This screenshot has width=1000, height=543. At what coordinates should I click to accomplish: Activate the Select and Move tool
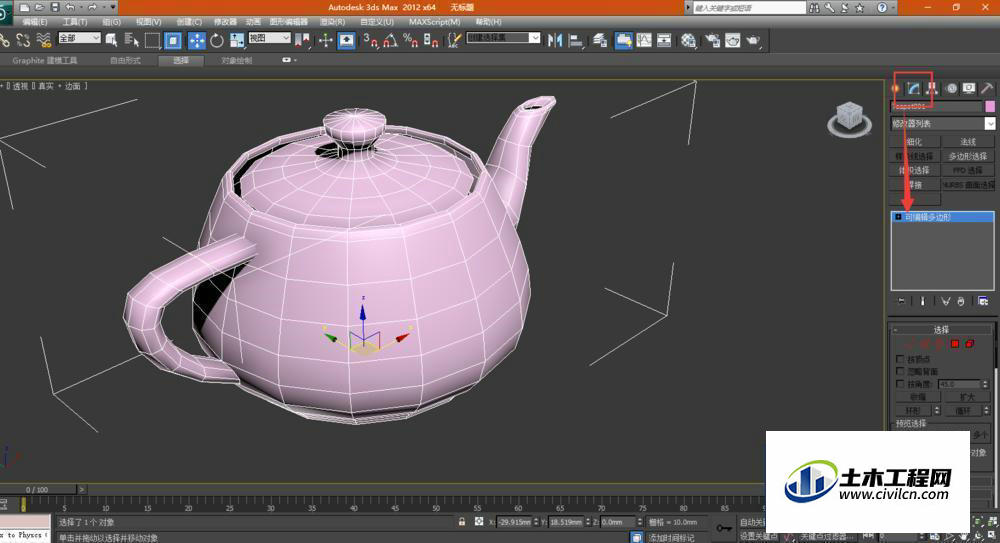tap(197, 40)
